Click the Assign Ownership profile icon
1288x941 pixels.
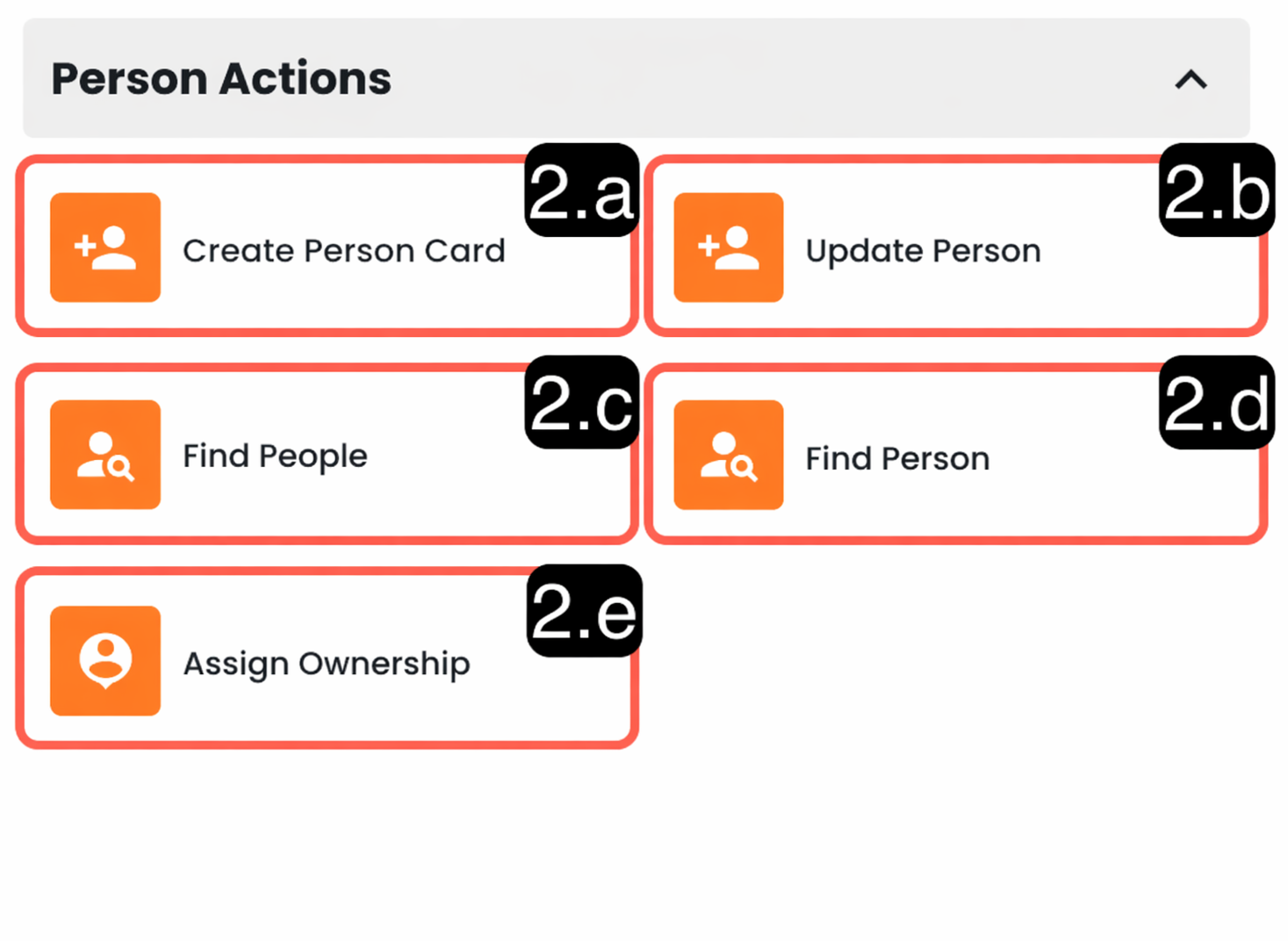[105, 661]
